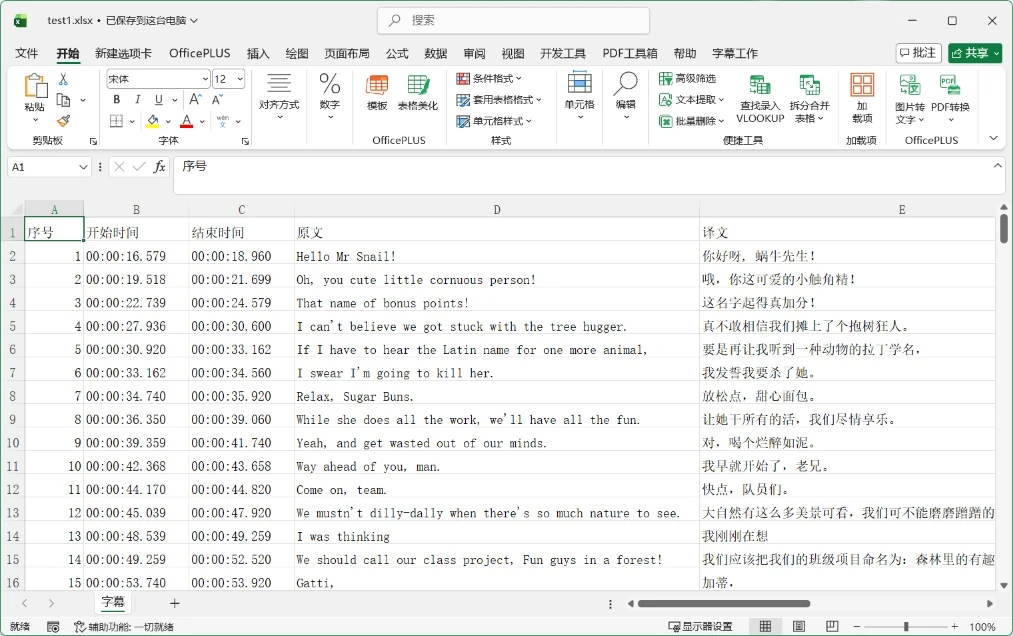Open font group dialog launcher
Viewport: 1013px width, 636px height.
point(245,141)
